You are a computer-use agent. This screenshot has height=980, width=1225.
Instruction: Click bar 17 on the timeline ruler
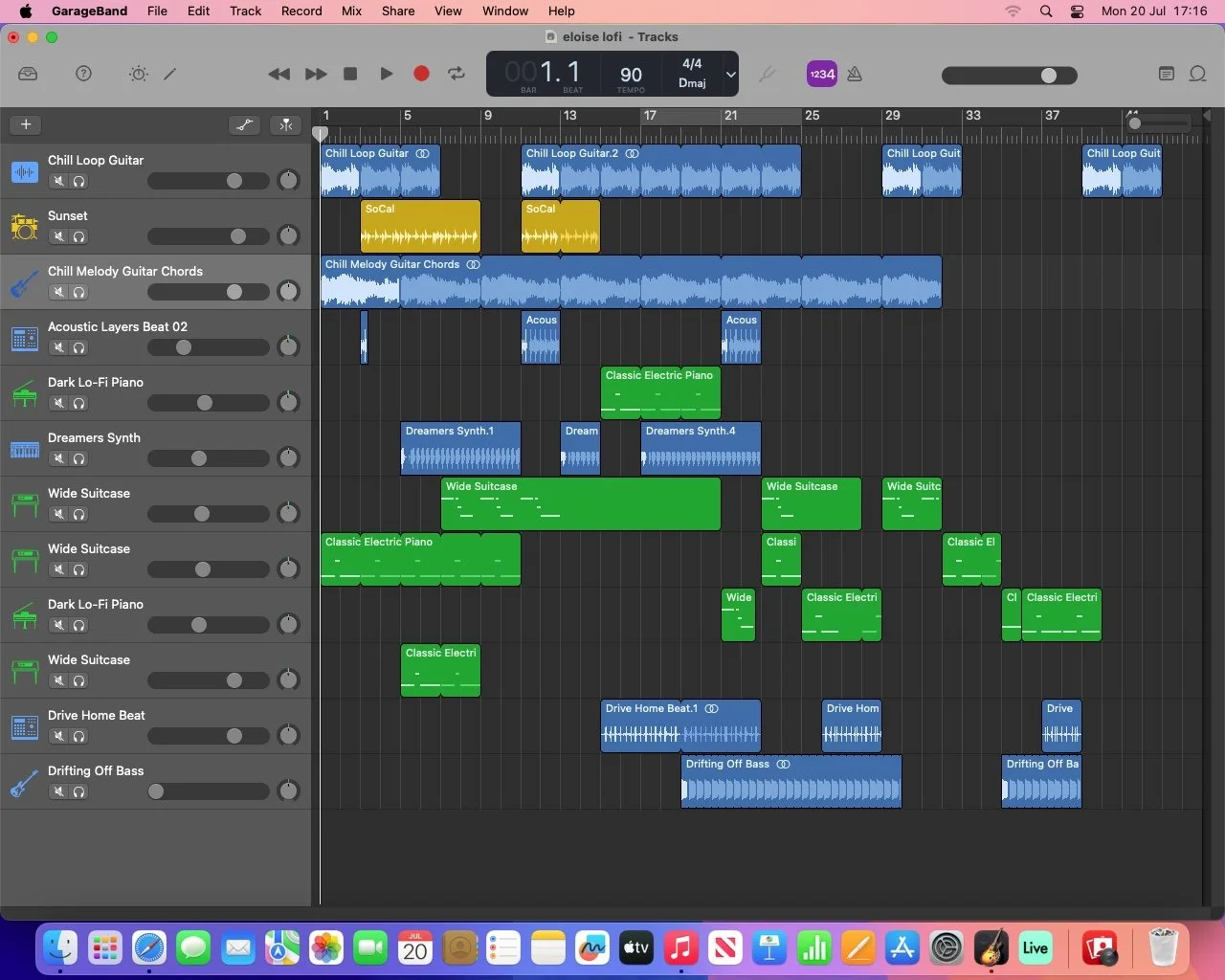point(650,115)
